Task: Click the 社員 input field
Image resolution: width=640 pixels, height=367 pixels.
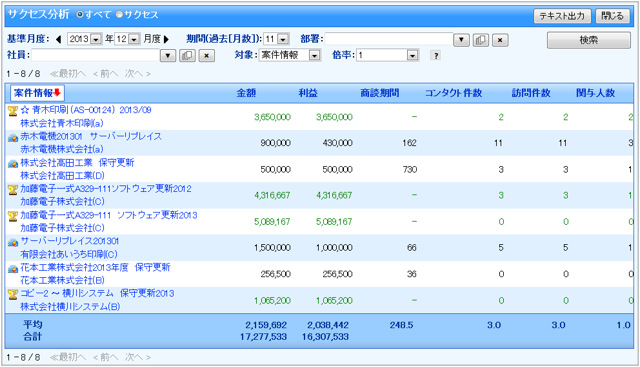Action: [96, 55]
